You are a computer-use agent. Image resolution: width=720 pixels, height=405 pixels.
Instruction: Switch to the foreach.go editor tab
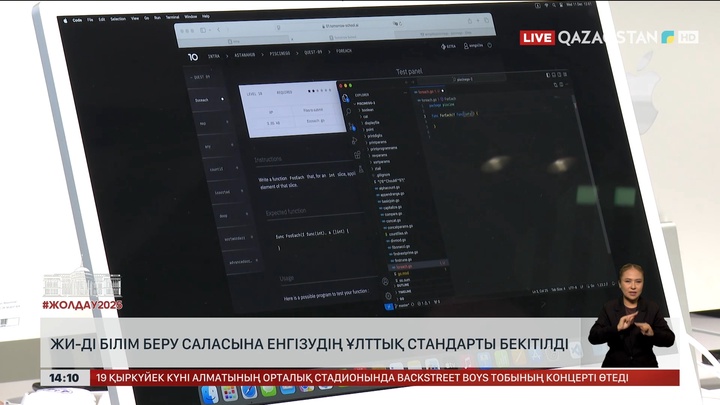pos(428,91)
